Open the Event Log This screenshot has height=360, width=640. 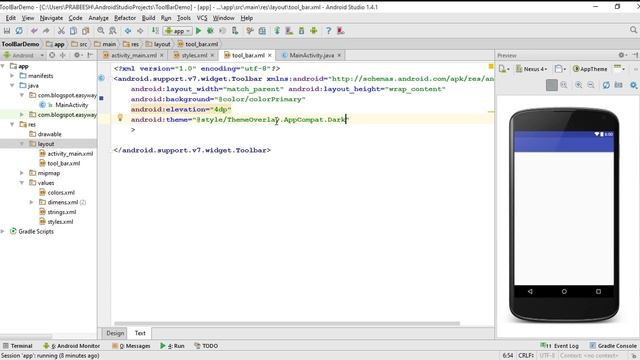[559, 346]
